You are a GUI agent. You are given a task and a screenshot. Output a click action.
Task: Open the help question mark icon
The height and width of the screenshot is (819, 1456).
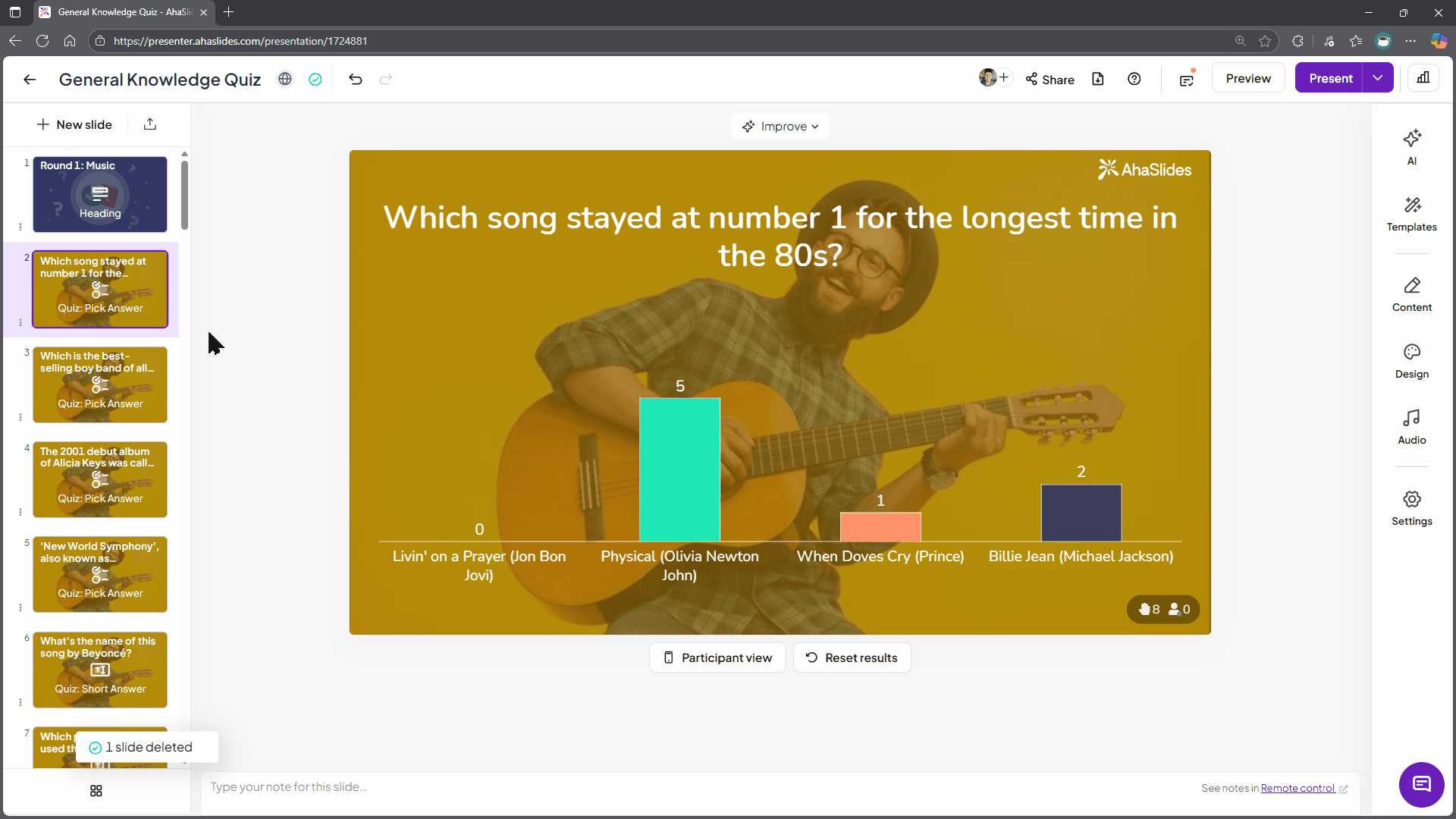pyautogui.click(x=1134, y=79)
